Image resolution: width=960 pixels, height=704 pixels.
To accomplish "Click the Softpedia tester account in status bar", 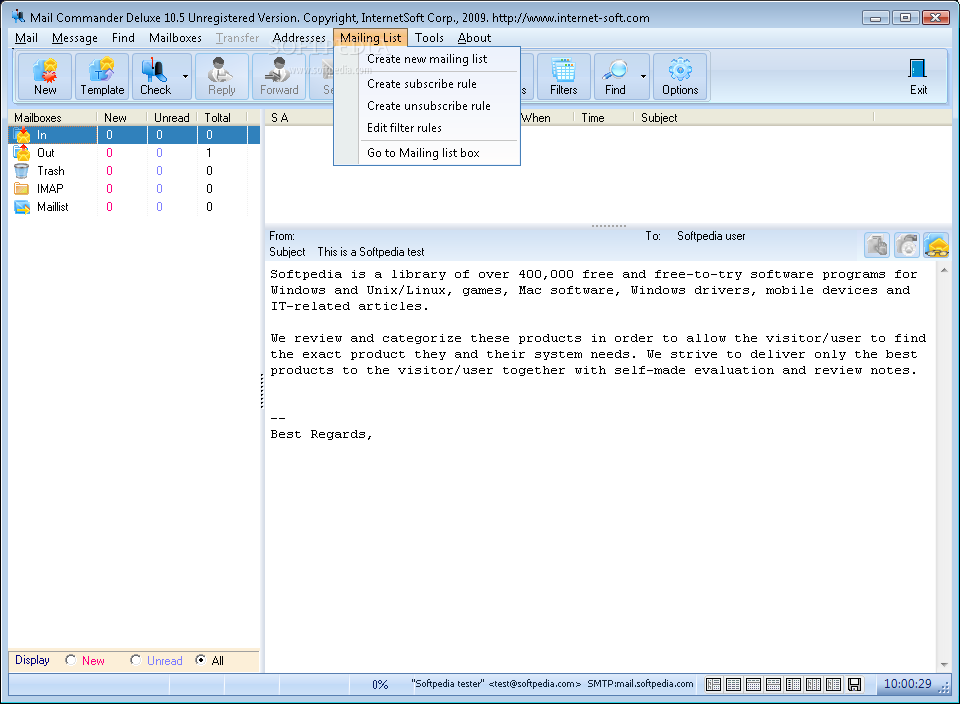I will (496, 684).
